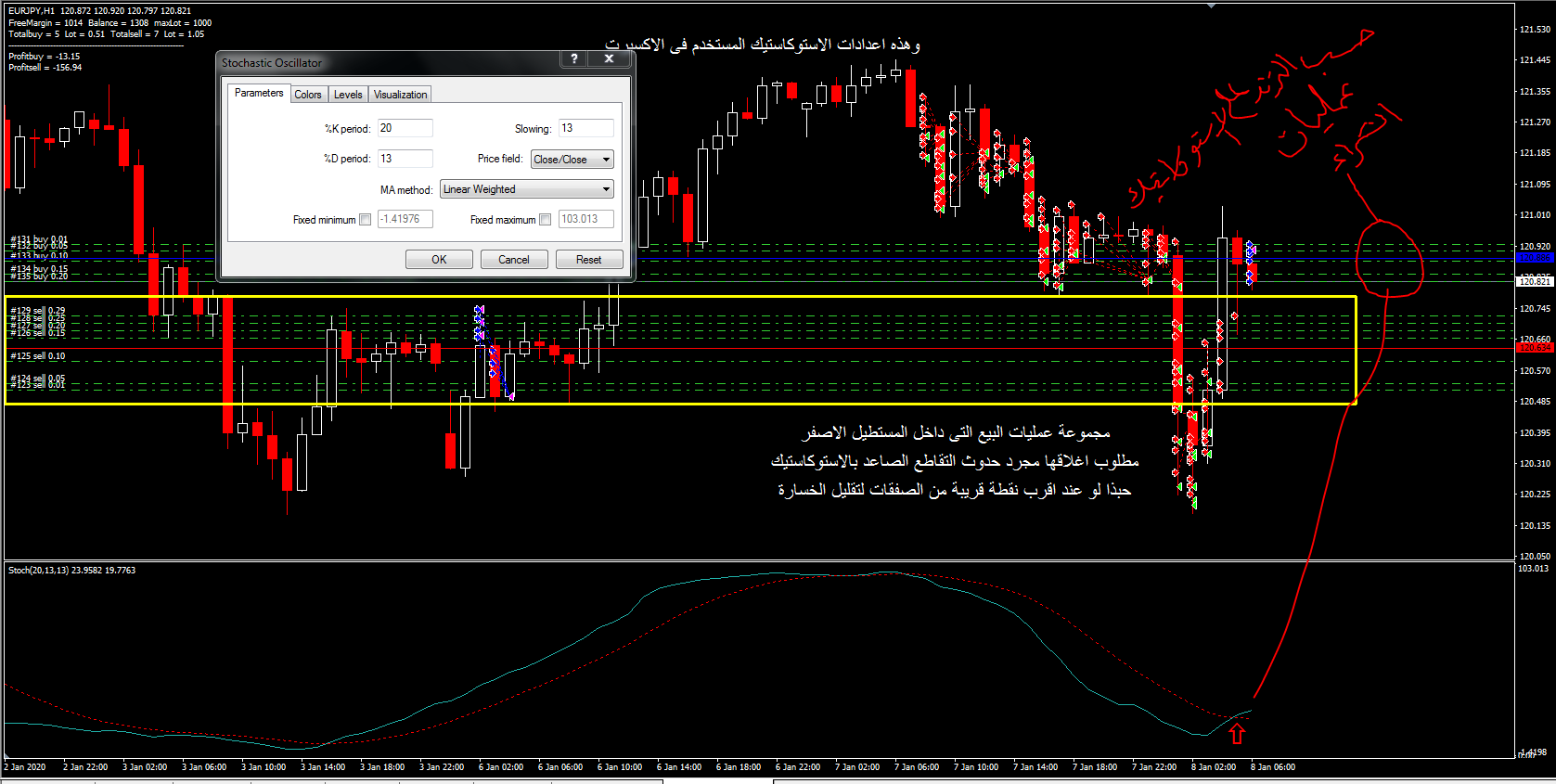Screen dimensions: 1556x784
Task: Click the chart shift triangle at chart top
Action: 1211,6
